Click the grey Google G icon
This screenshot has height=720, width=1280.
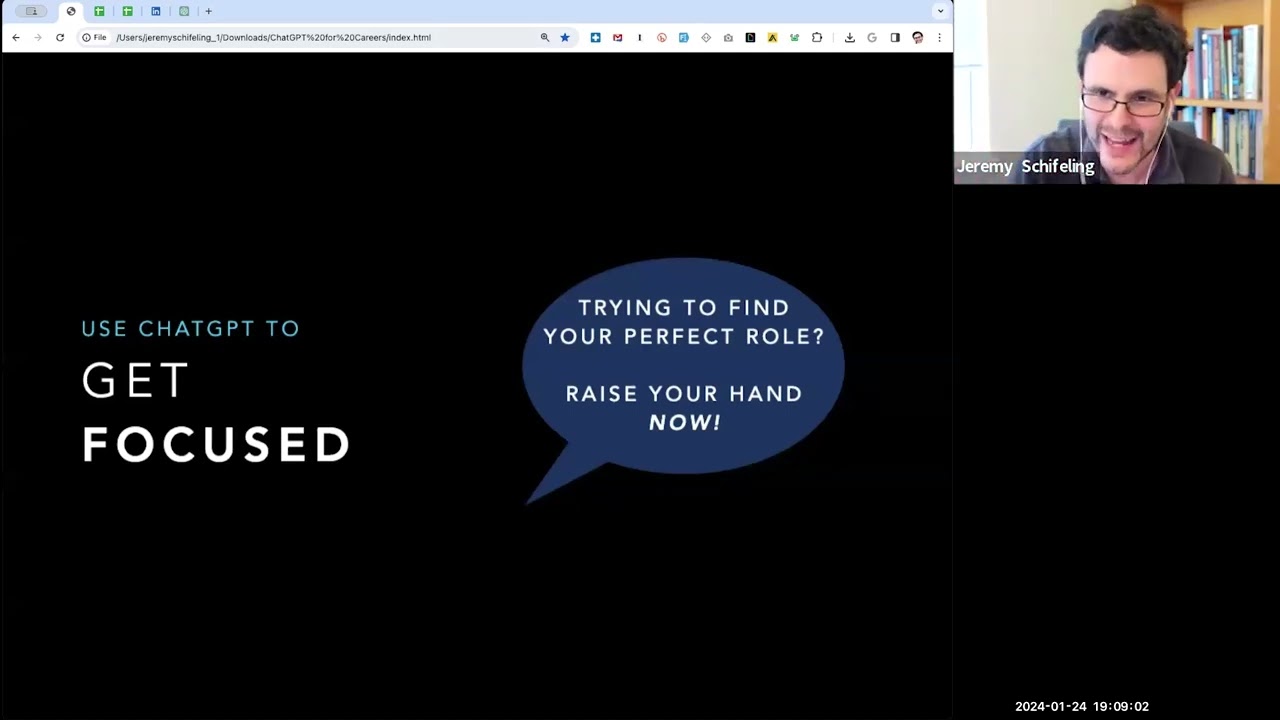872,37
